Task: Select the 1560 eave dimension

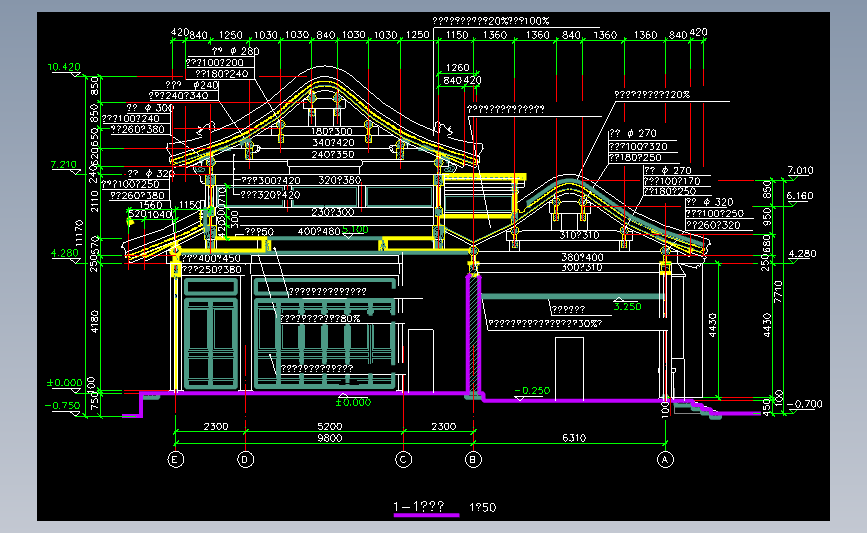Action: (150, 205)
